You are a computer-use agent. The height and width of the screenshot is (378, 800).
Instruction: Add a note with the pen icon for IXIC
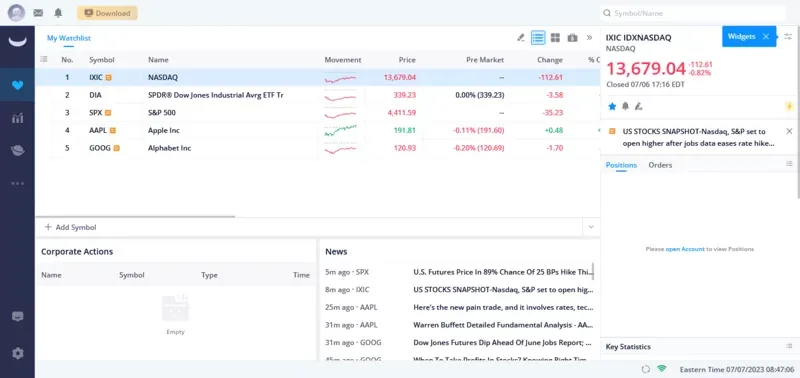(x=638, y=106)
